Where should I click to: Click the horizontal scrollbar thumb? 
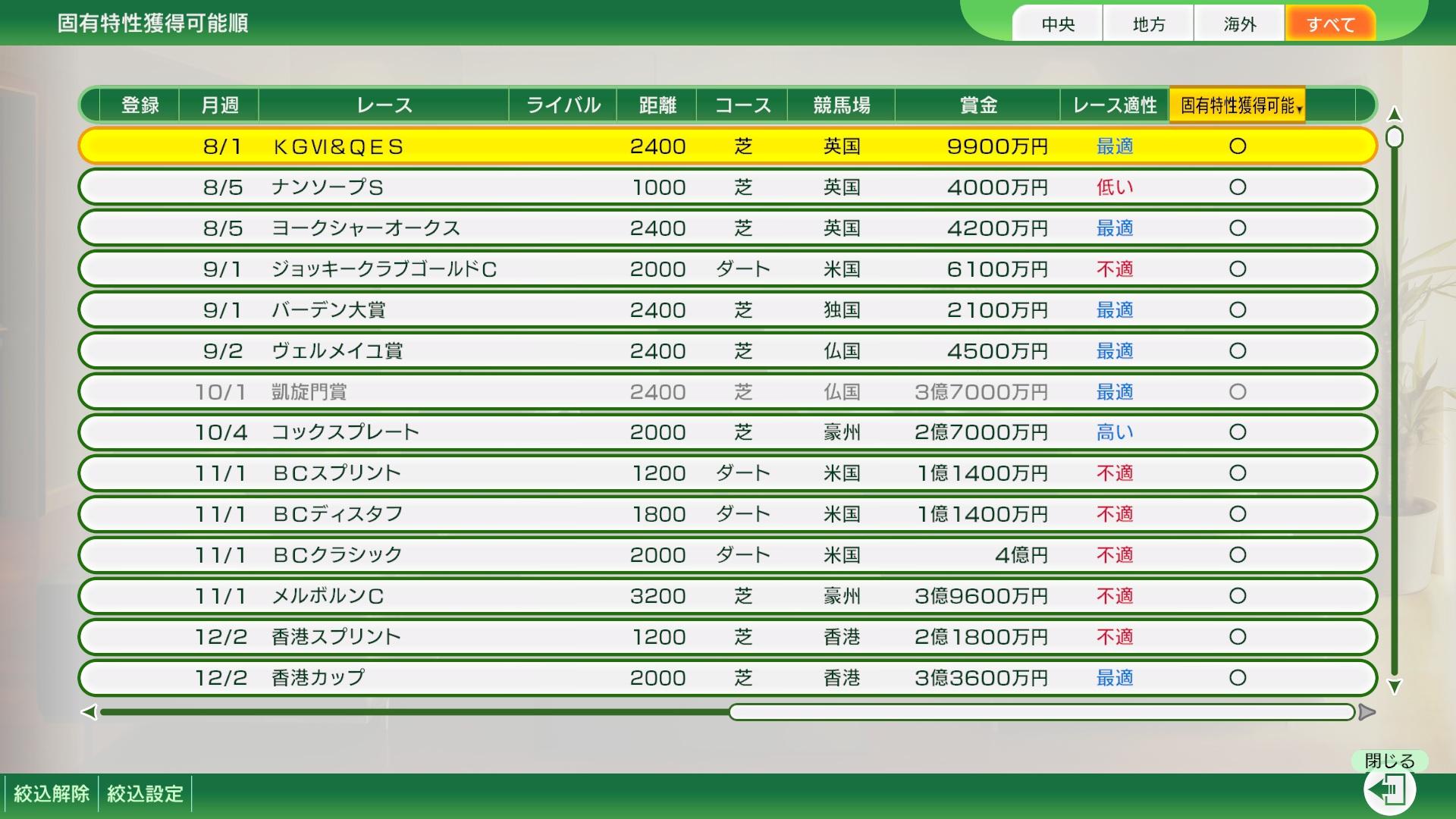point(1041,712)
